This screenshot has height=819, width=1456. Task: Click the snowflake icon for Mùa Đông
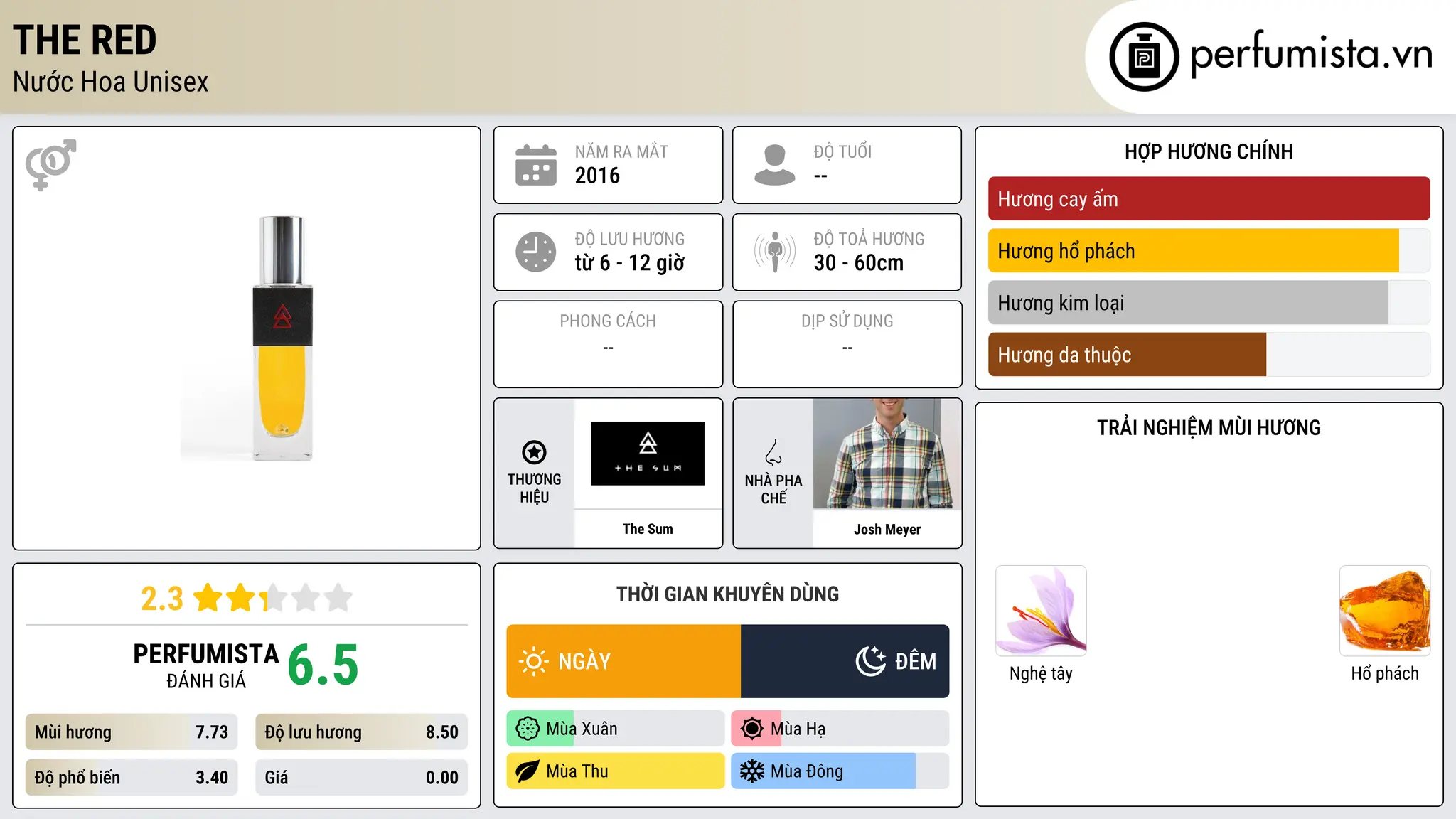752,771
